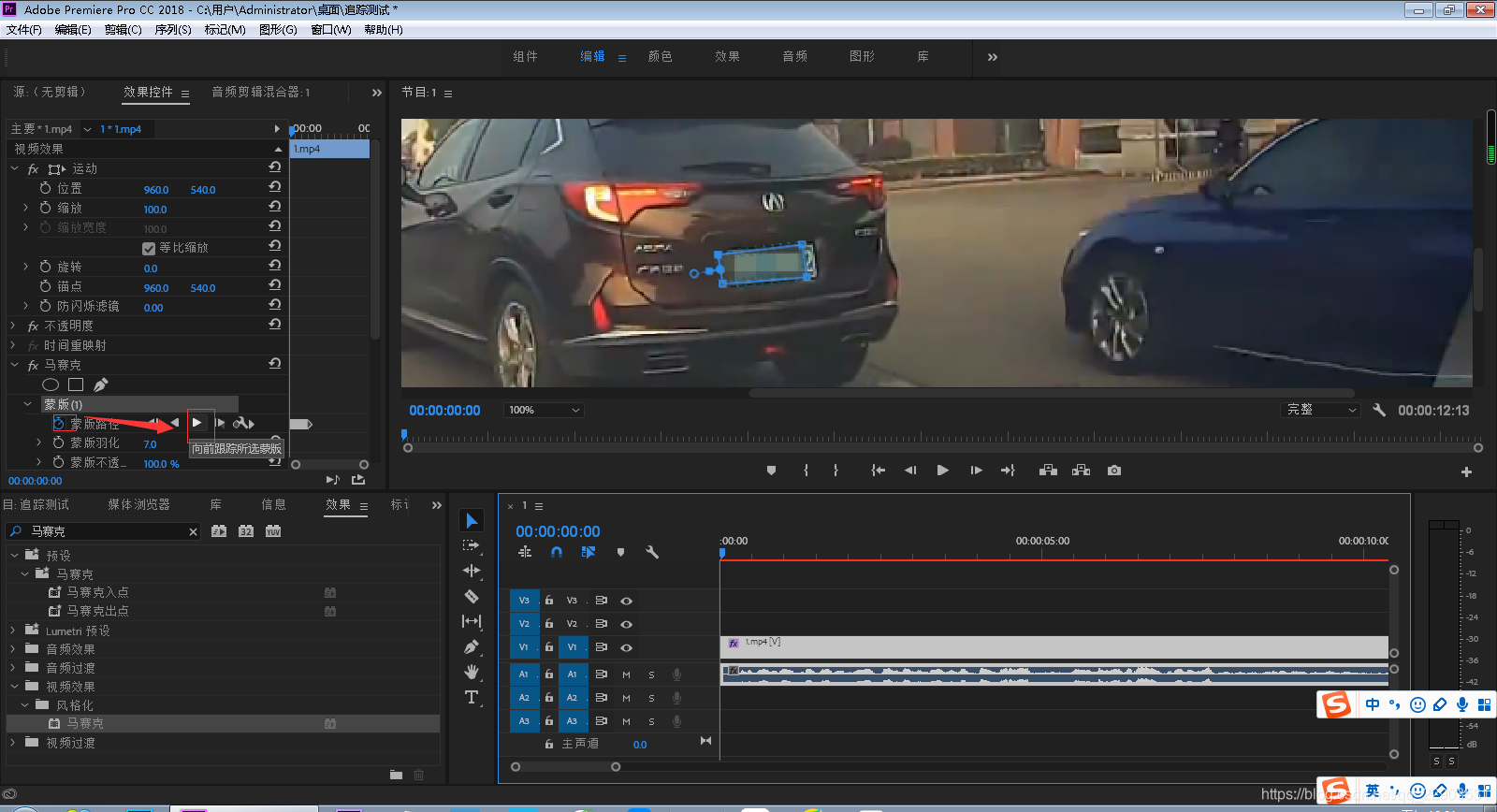Viewport: 1497px width, 812px height.
Task: Track selected mask forward
Action: click(x=197, y=423)
